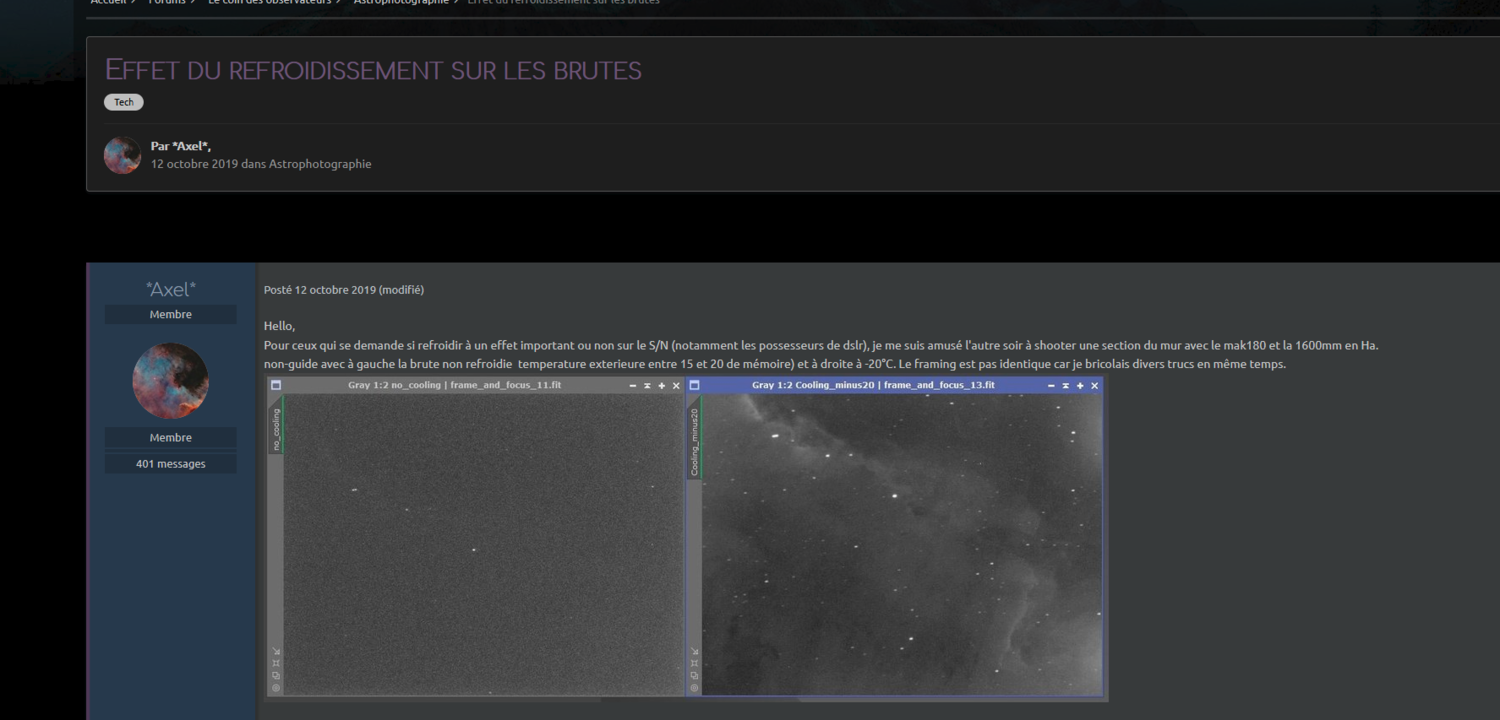Click the Cooling_minus20 window's top-left window icon
Image resolution: width=1500 pixels, height=720 pixels.
[x=695, y=385]
